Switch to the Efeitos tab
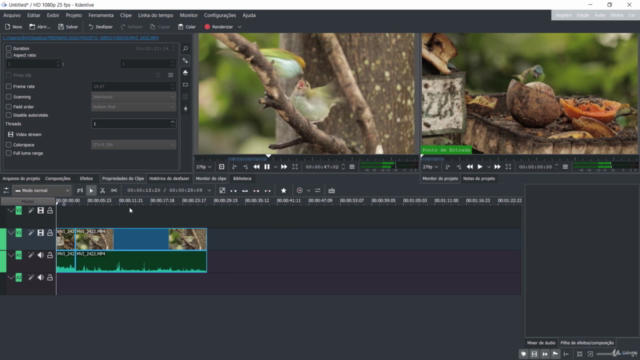The image size is (640, 360). click(x=86, y=179)
